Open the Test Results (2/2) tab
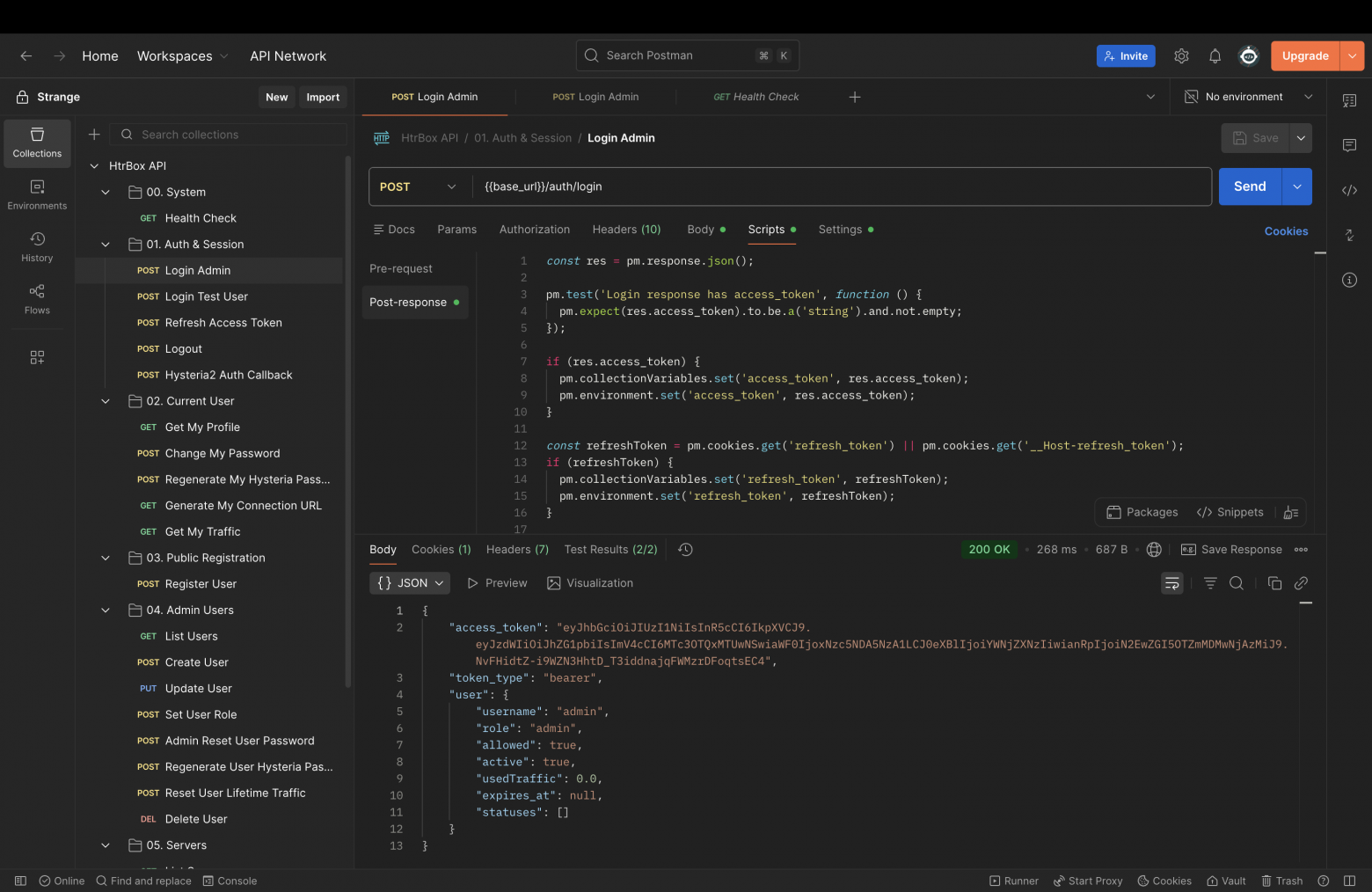 pyautogui.click(x=610, y=549)
